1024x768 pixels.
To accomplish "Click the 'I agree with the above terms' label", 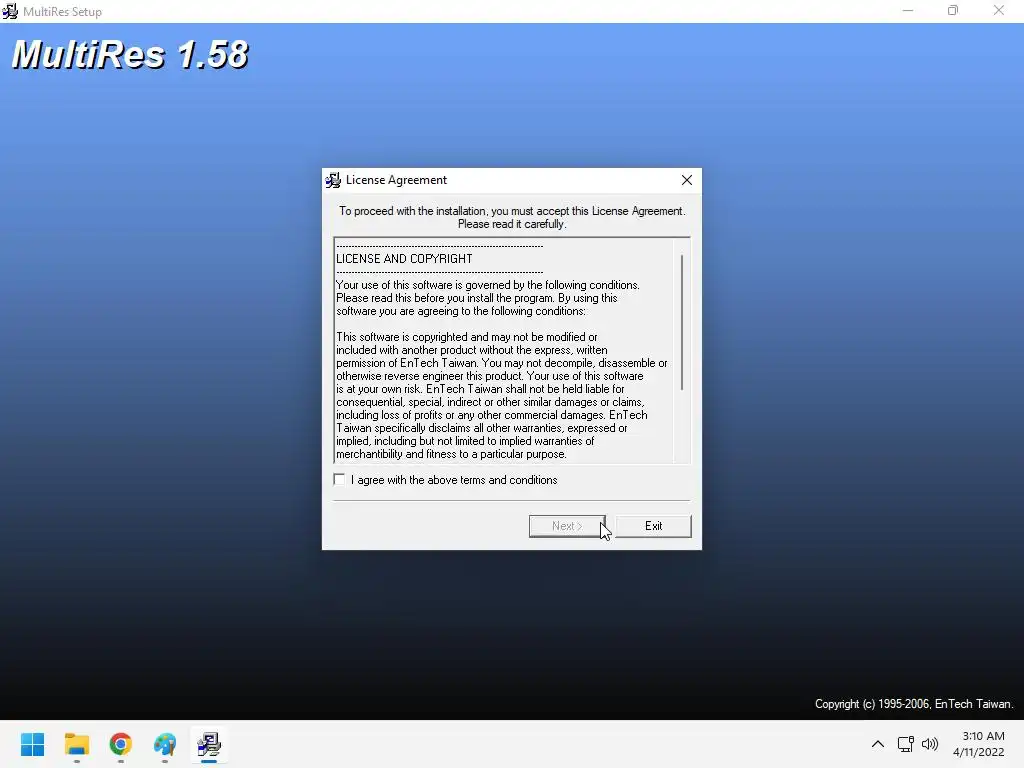I will tap(454, 480).
